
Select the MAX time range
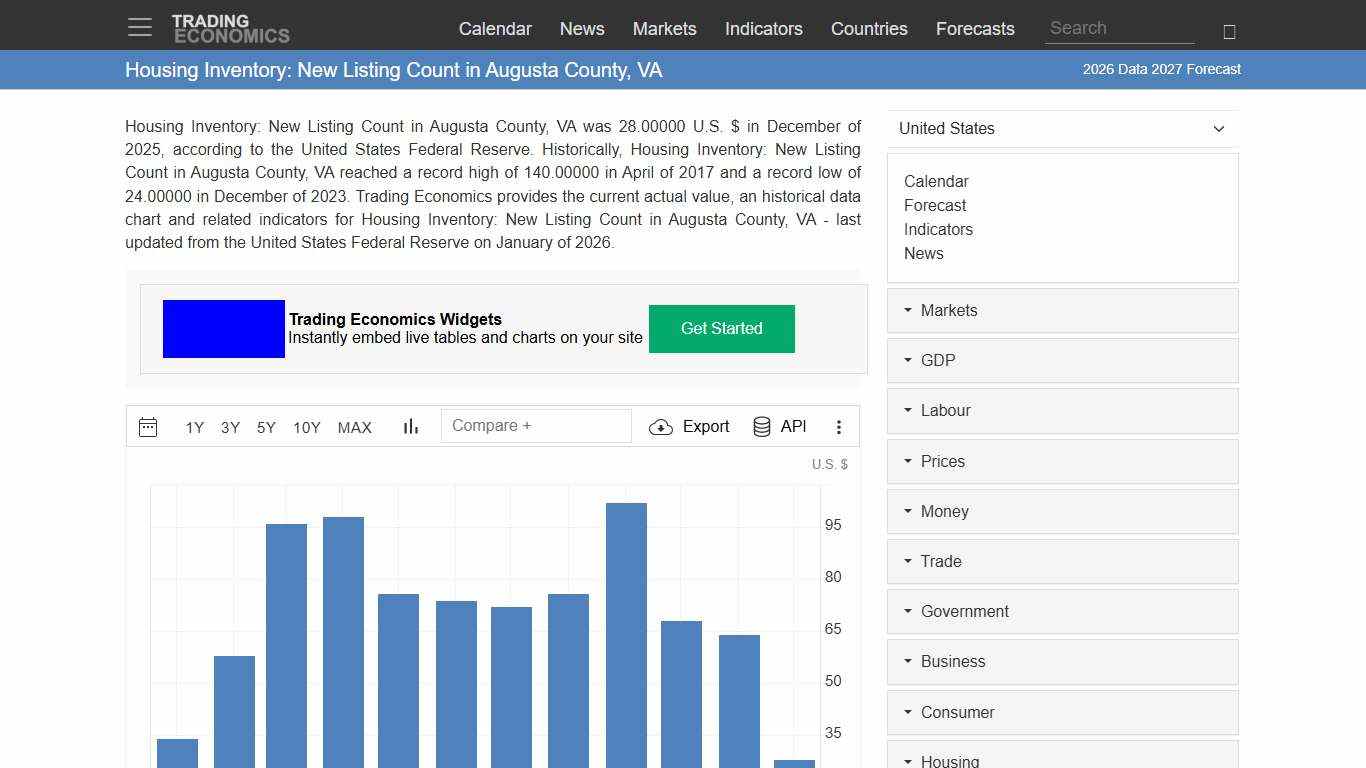(x=355, y=427)
